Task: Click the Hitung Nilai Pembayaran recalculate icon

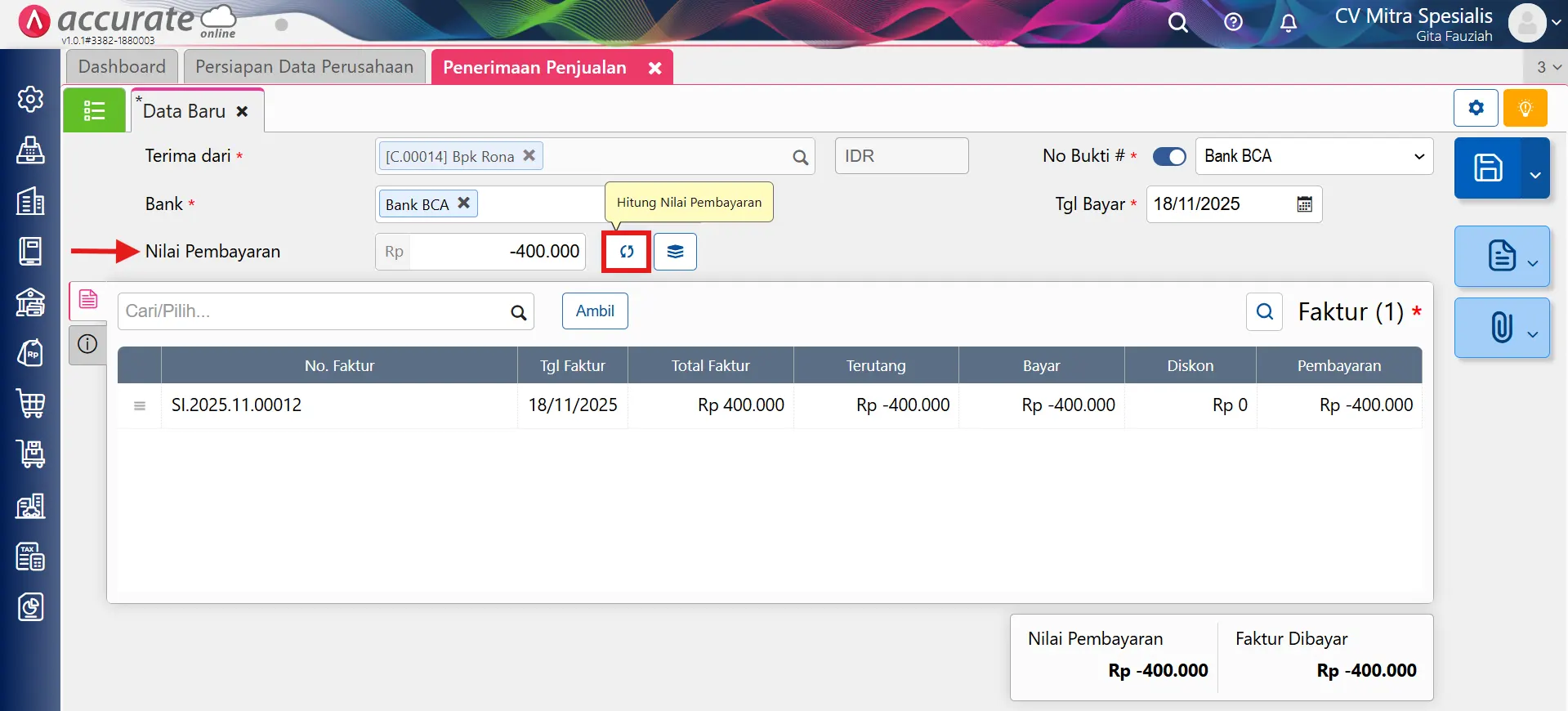Action: [x=626, y=252]
